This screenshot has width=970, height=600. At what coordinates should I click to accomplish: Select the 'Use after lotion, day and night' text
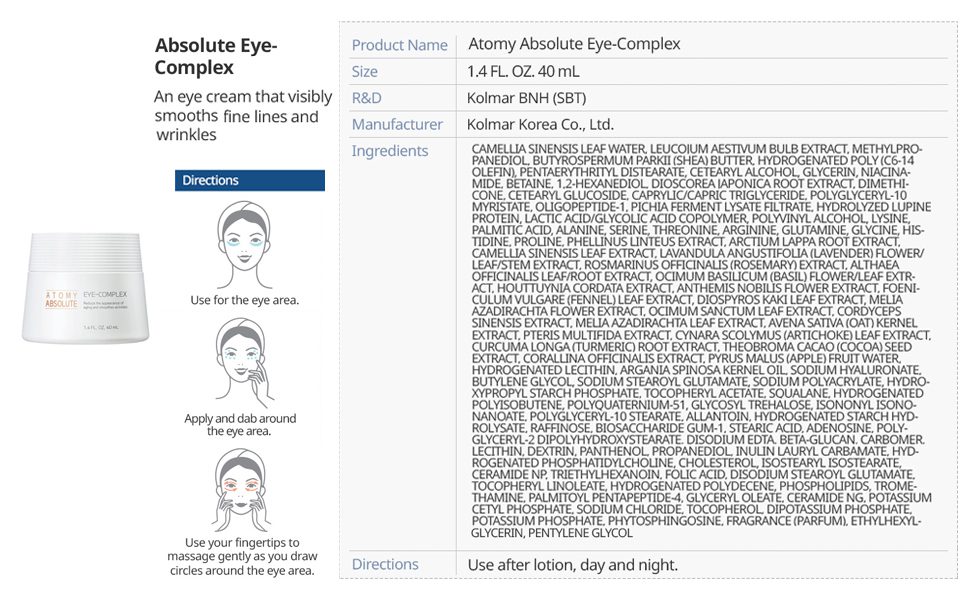point(572,565)
